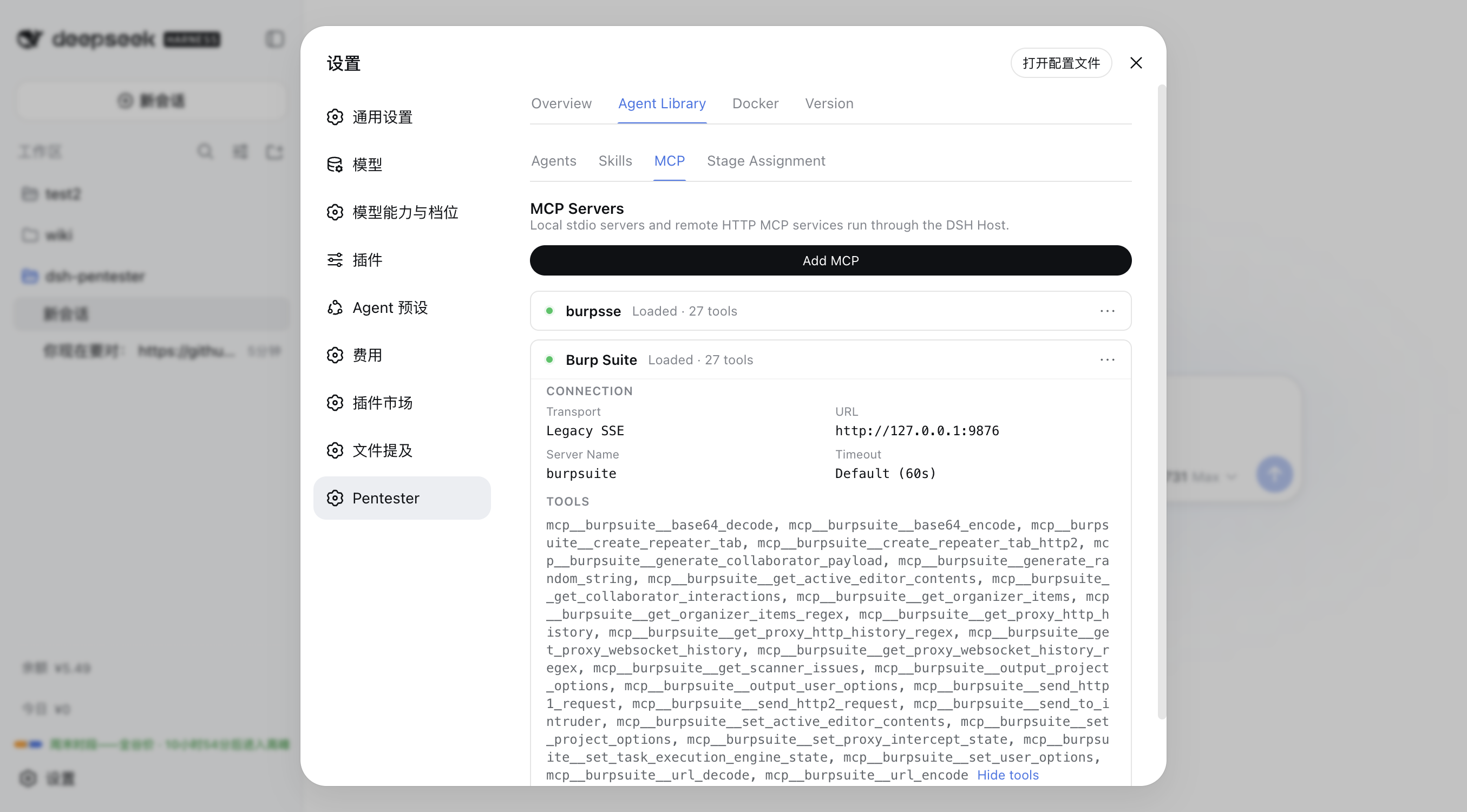The height and width of the screenshot is (812, 1467).
Task: Click the MCP Servers heading
Action: (577, 208)
